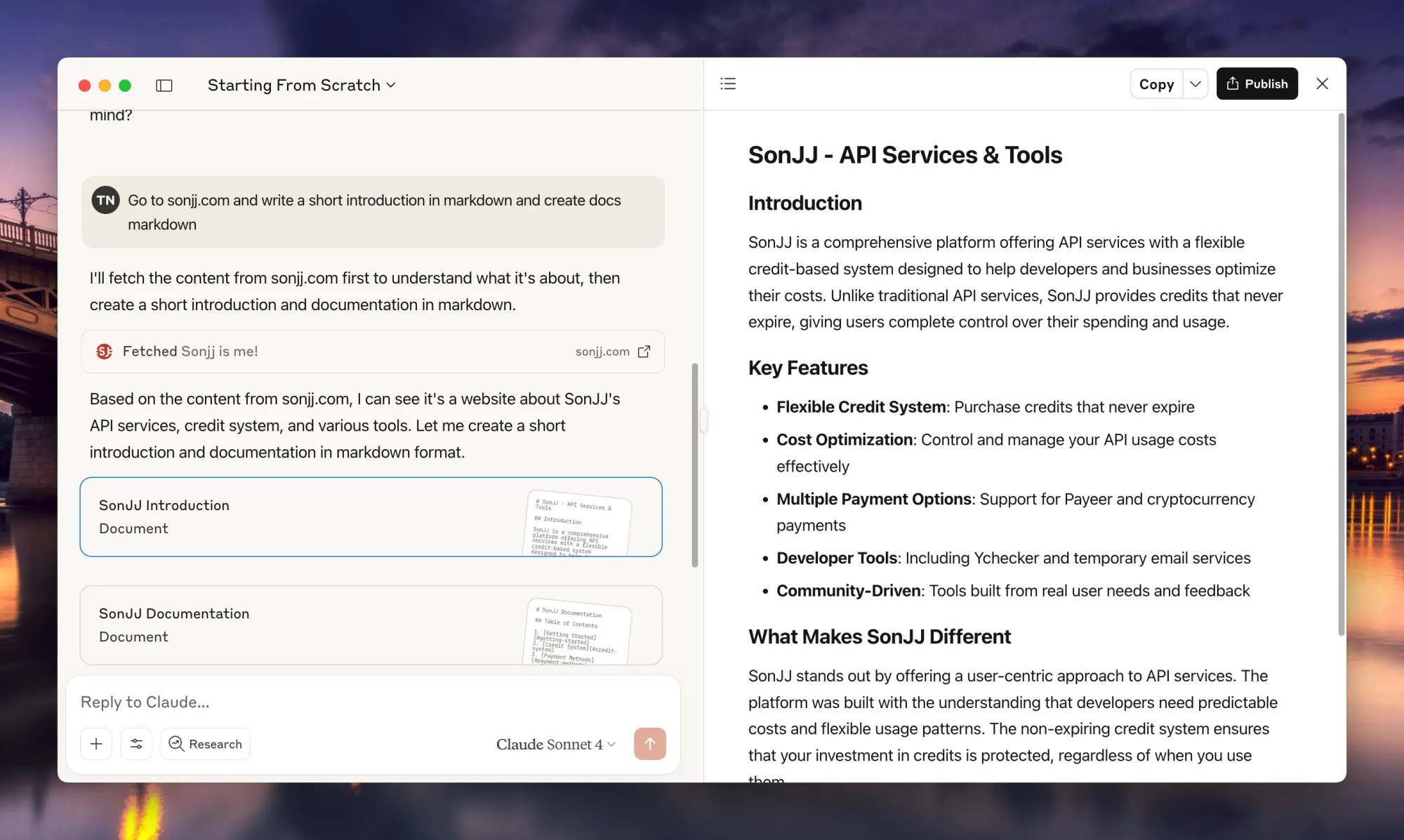The height and width of the screenshot is (840, 1404).
Task: Click the Flexible Credit System bullet
Action: tap(985, 407)
